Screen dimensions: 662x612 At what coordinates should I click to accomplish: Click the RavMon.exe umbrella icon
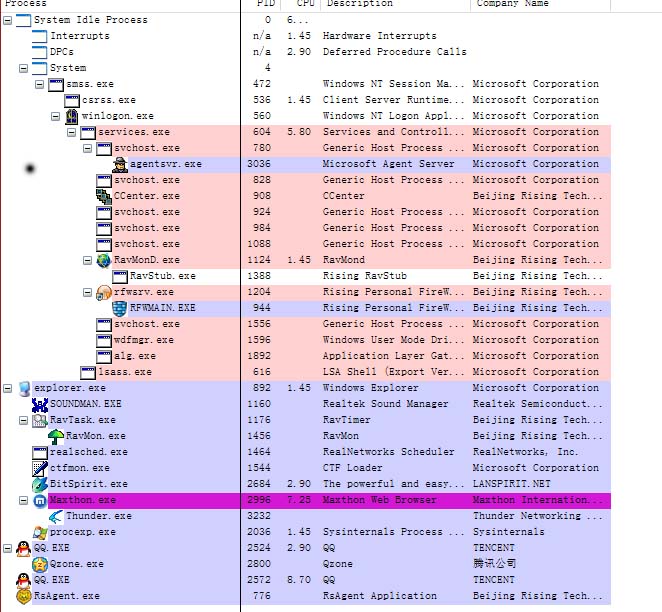pos(56,436)
